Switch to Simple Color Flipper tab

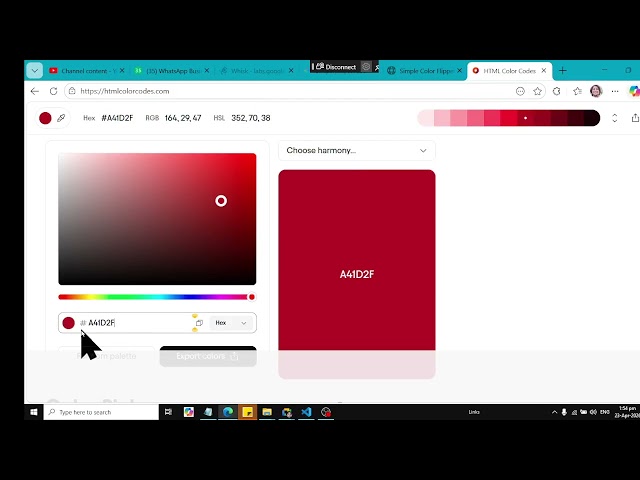(x=422, y=71)
